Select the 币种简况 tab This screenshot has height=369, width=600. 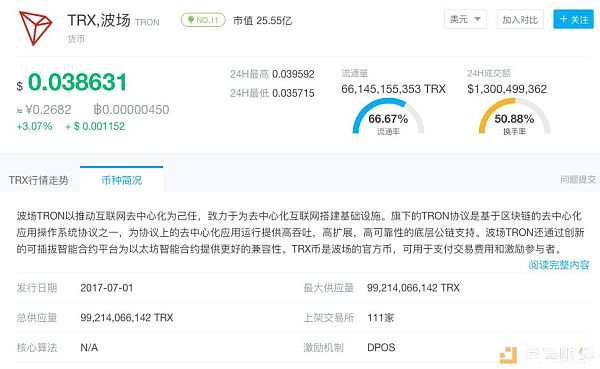coord(122,180)
